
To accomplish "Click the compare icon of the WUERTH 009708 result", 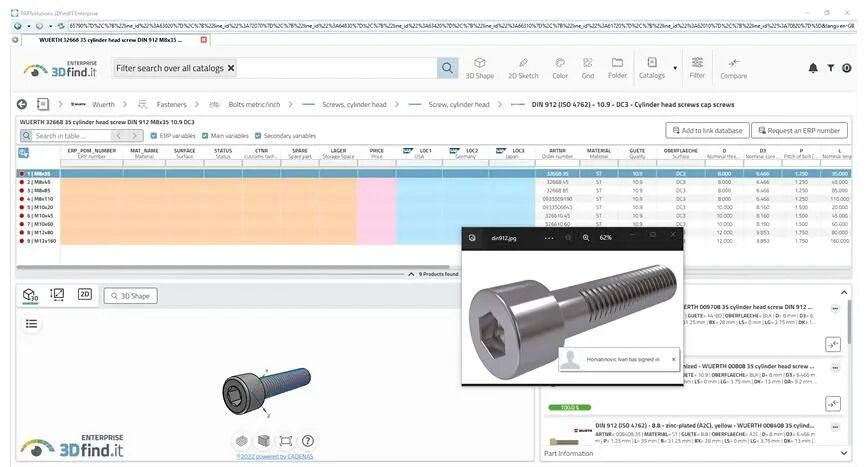I will tap(832, 345).
